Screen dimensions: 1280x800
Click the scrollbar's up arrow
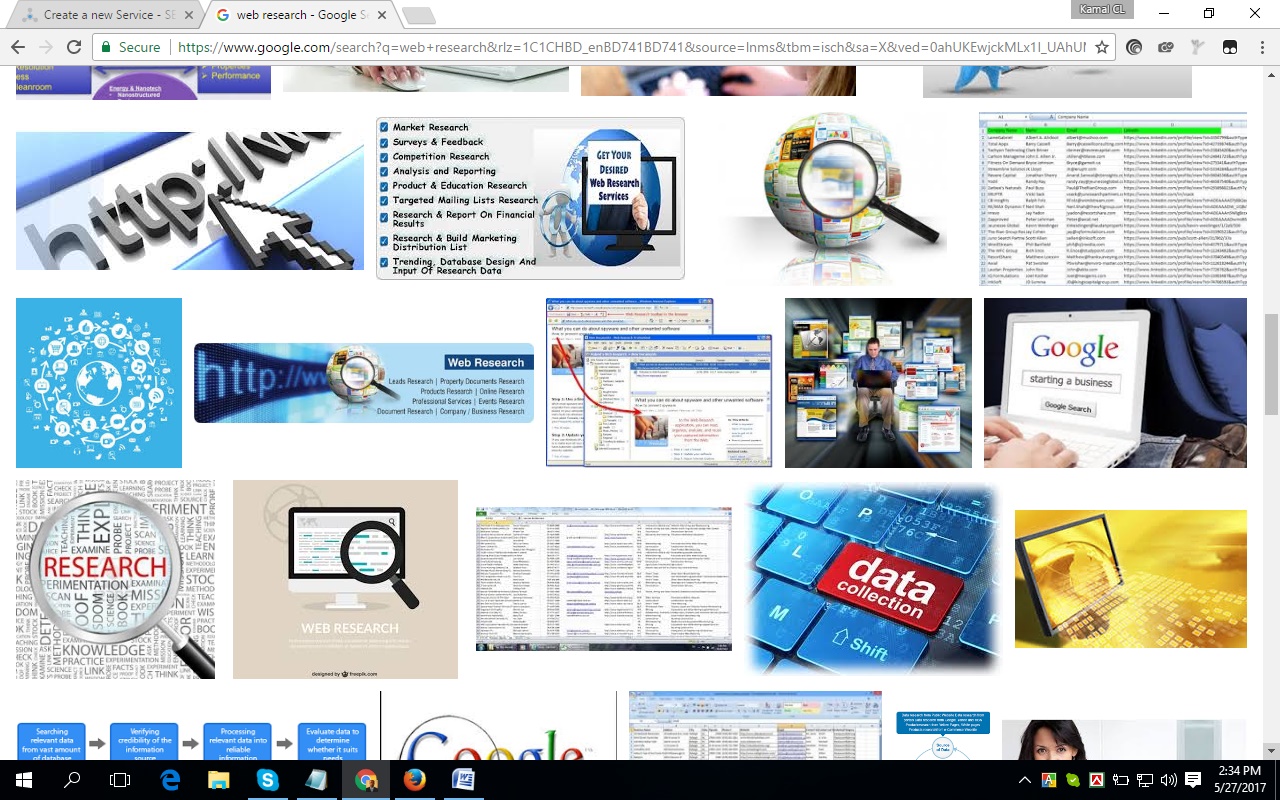point(1271,75)
